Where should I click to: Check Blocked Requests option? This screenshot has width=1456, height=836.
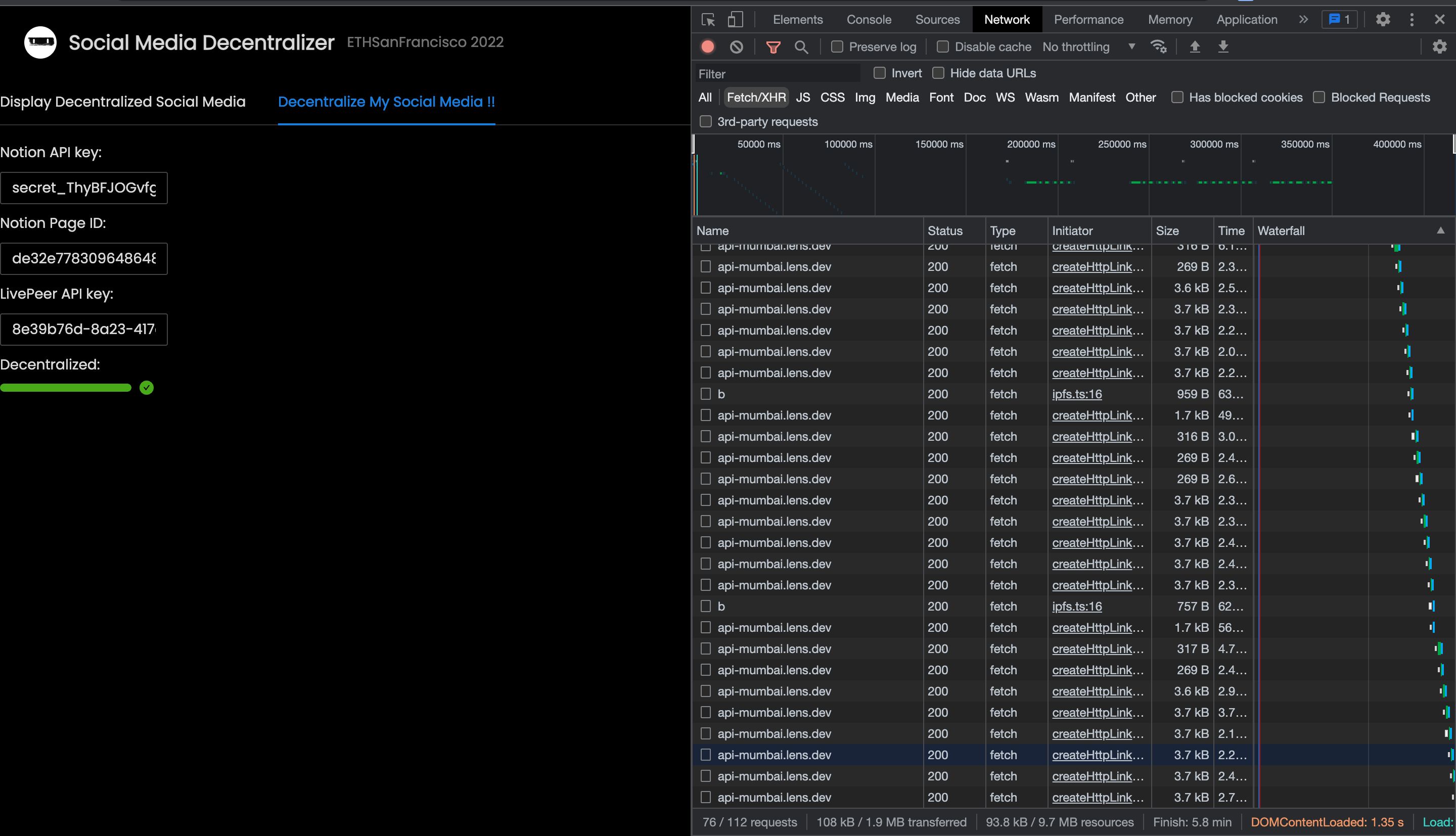[x=1319, y=98]
